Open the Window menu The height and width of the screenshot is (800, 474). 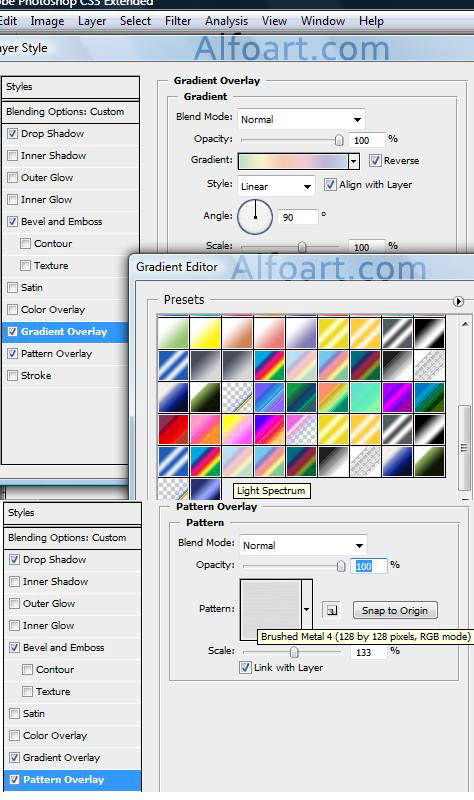click(322, 21)
